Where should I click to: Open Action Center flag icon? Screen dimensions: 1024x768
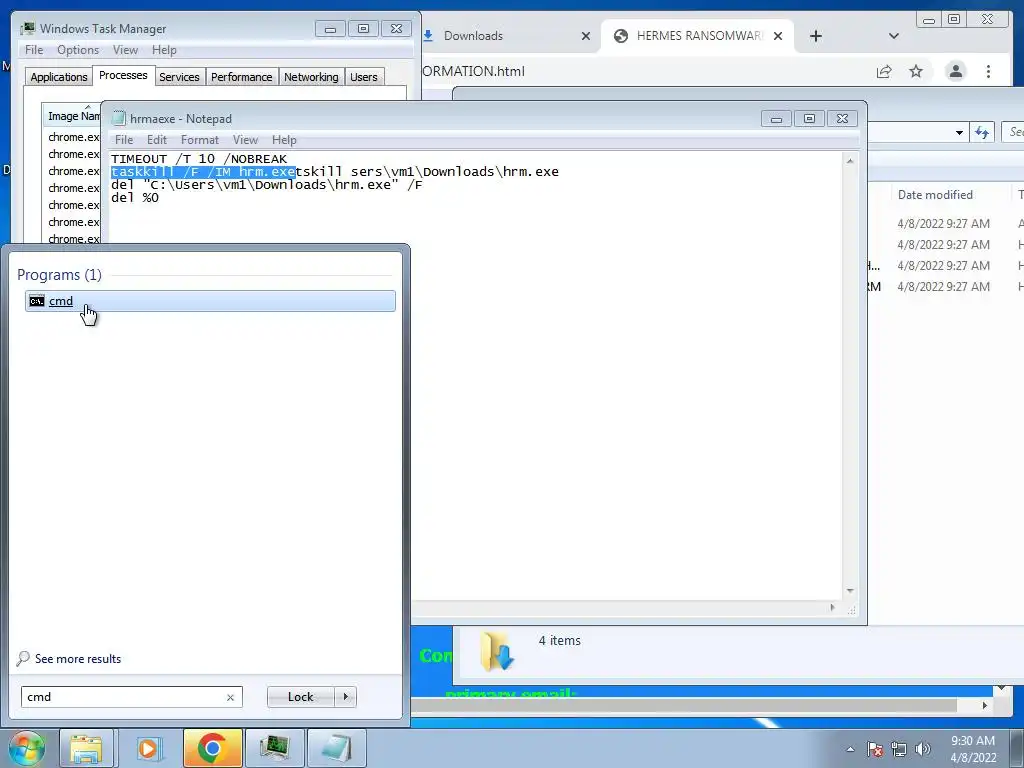(875, 749)
